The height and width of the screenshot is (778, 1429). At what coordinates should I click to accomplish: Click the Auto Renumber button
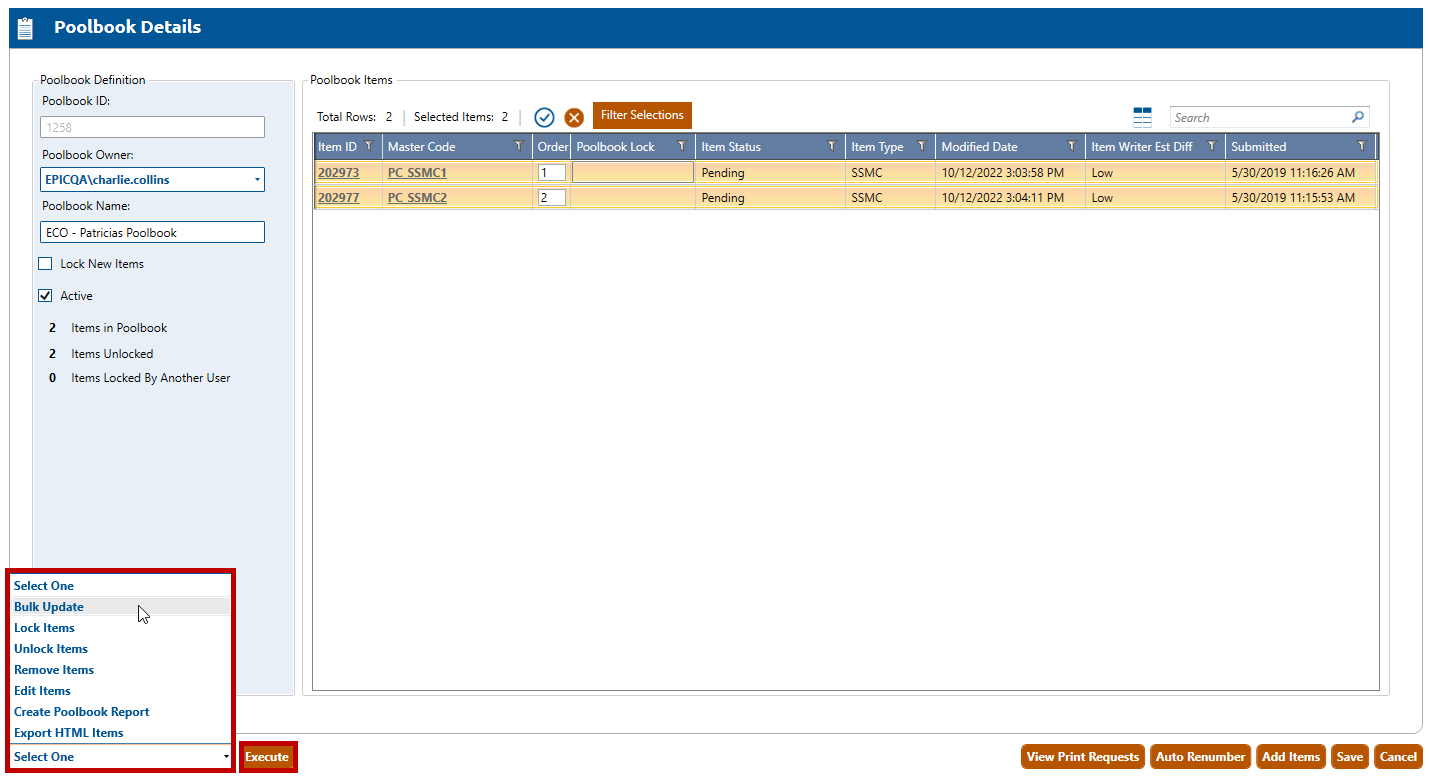tap(1200, 757)
